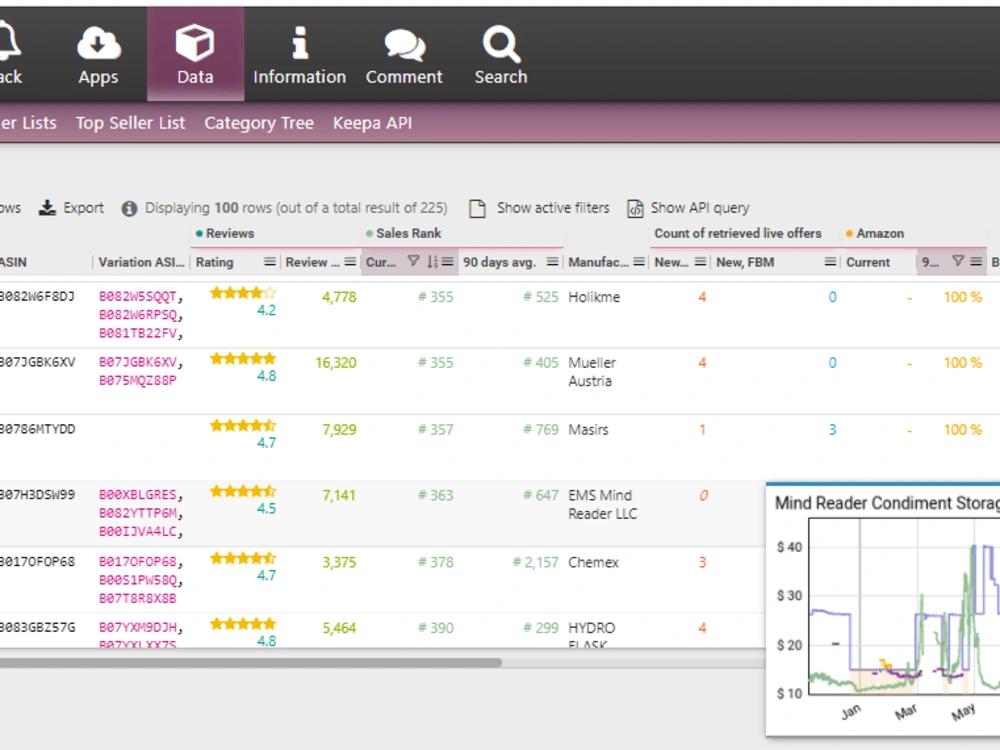Open Current sales rank column menu icon
Image resolution: width=1000 pixels, height=750 pixels.
point(448,262)
